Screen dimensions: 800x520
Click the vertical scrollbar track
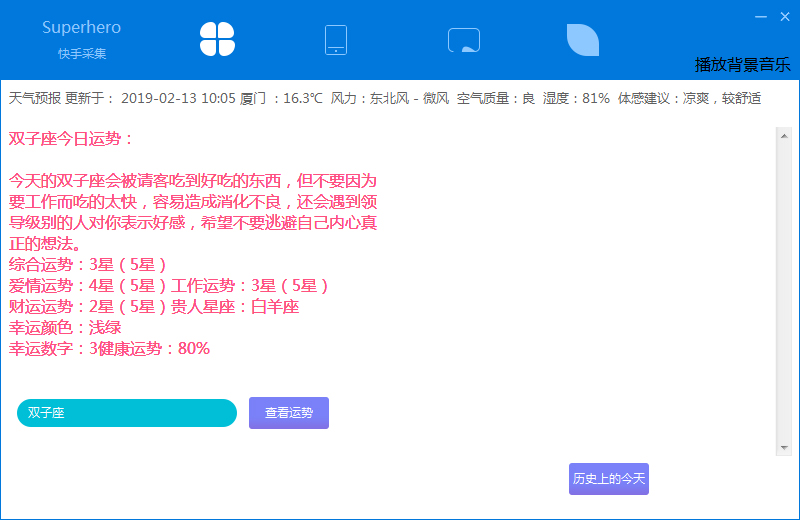tap(784, 290)
